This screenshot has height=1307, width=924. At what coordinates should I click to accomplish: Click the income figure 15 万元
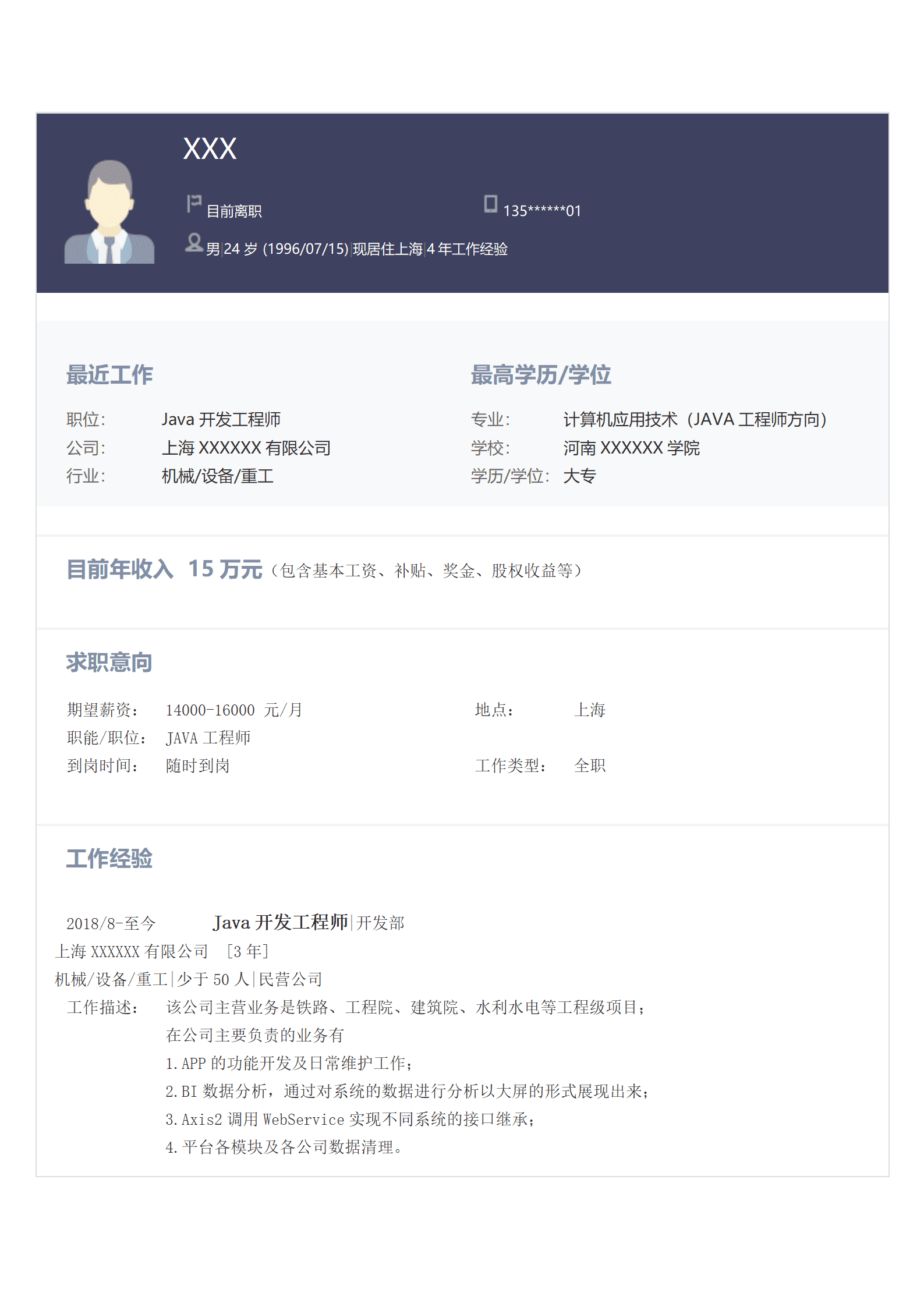pyautogui.click(x=225, y=569)
